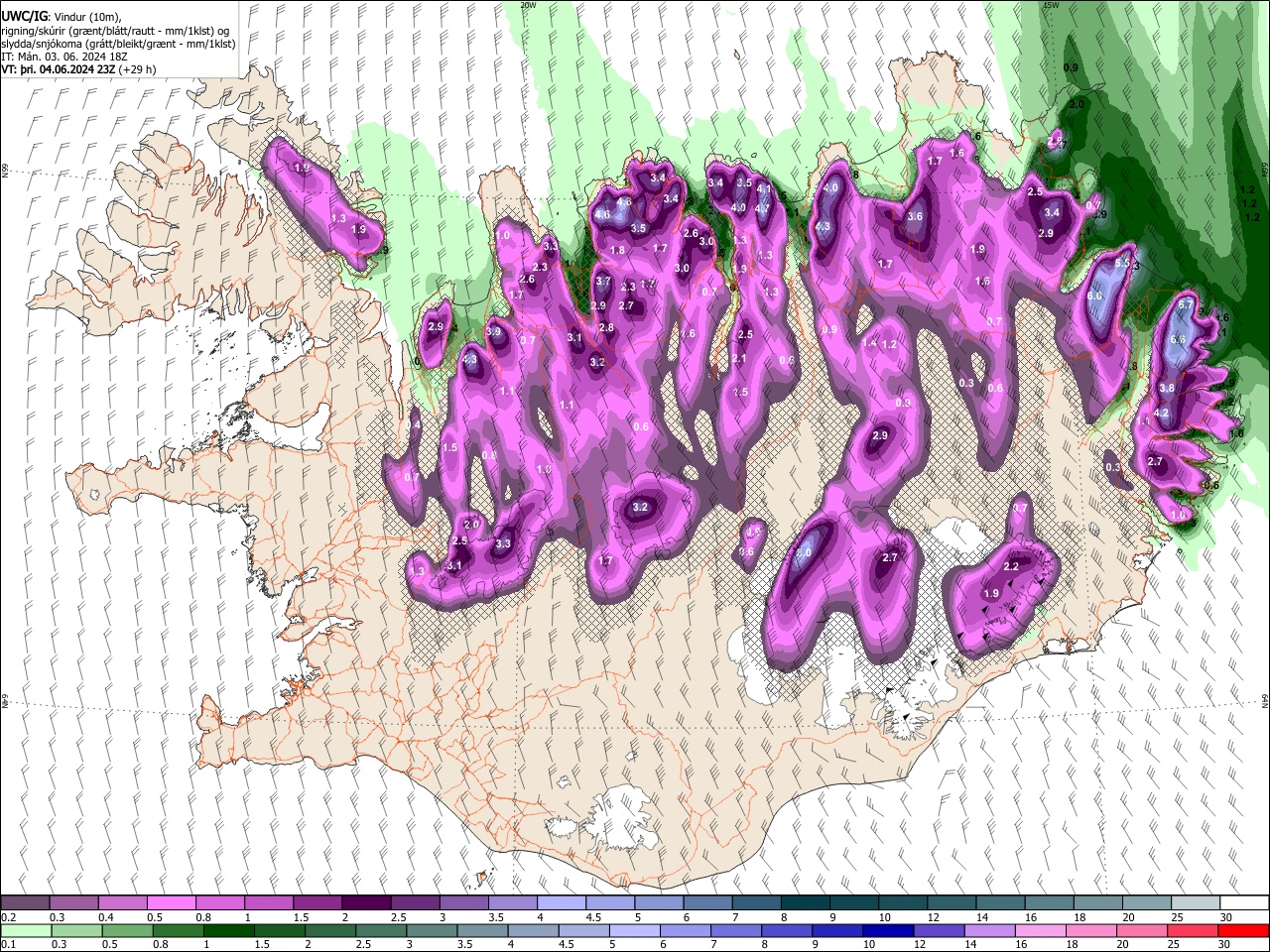Click the '2.2' precipitation value on the map
This screenshot has width=1270, height=952.
pyautogui.click(x=1012, y=567)
